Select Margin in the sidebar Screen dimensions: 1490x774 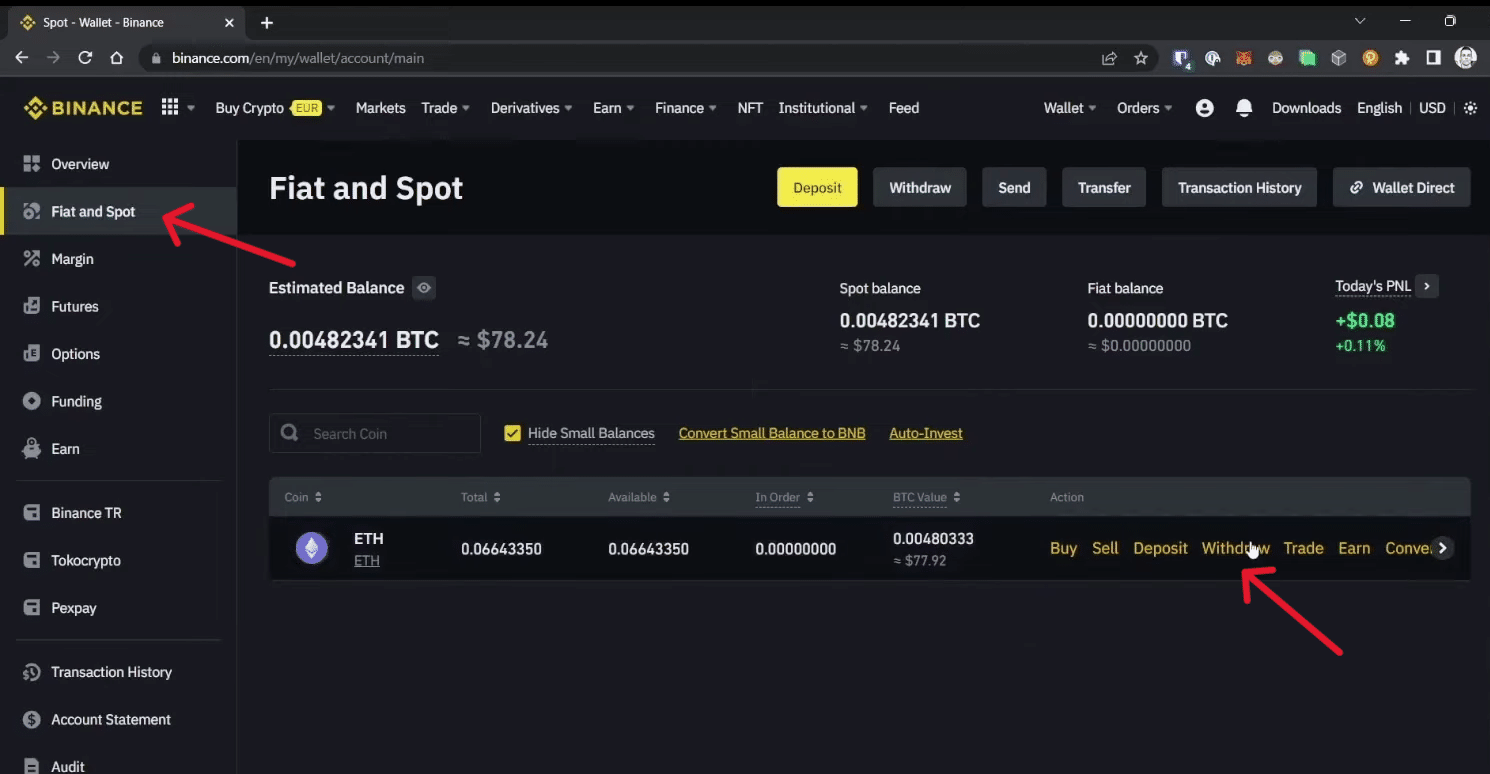[x=72, y=259]
